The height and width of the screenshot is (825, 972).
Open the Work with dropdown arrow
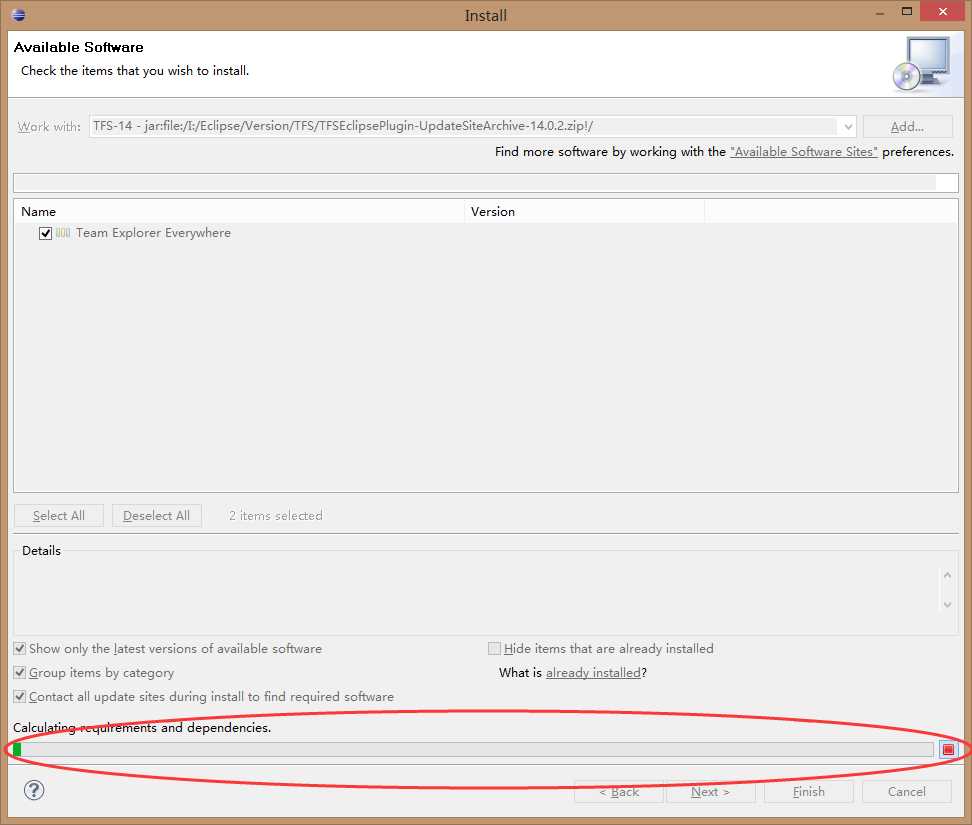(x=847, y=126)
